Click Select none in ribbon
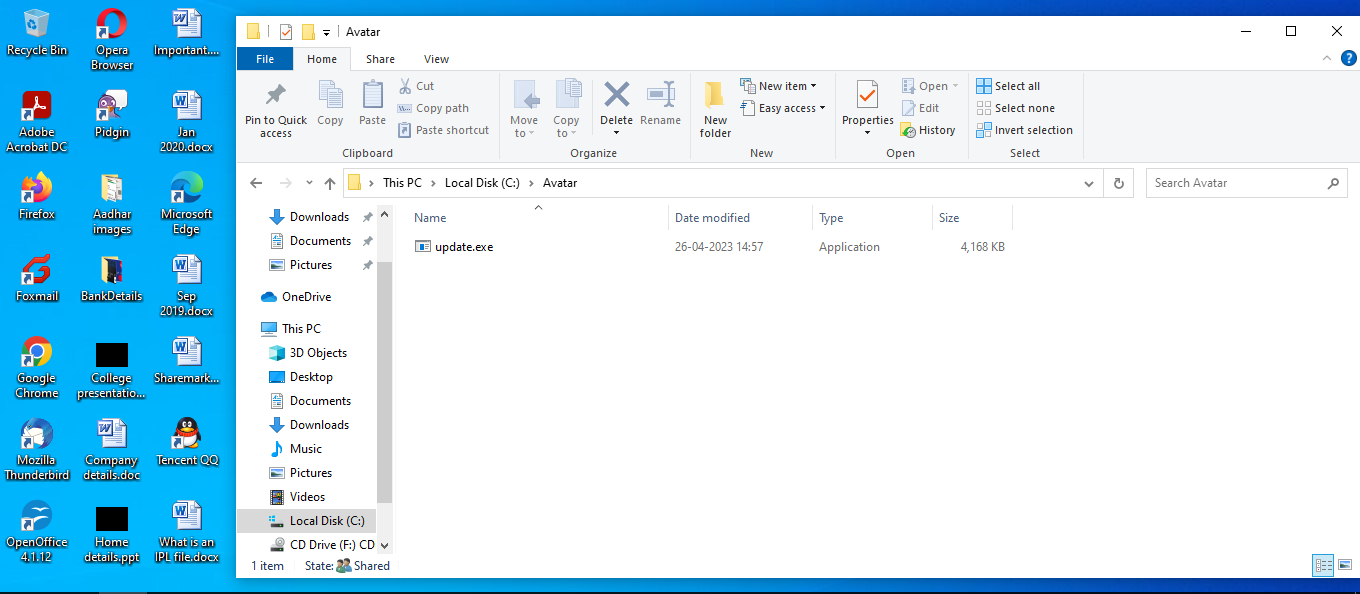Image resolution: width=1360 pixels, height=594 pixels. 1015,107
